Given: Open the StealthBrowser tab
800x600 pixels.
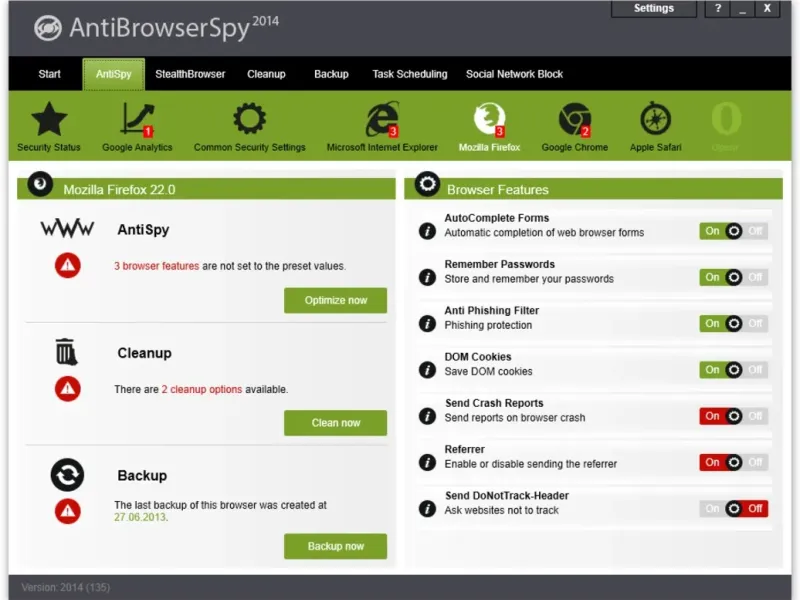Looking at the screenshot, I should pyautogui.click(x=190, y=74).
